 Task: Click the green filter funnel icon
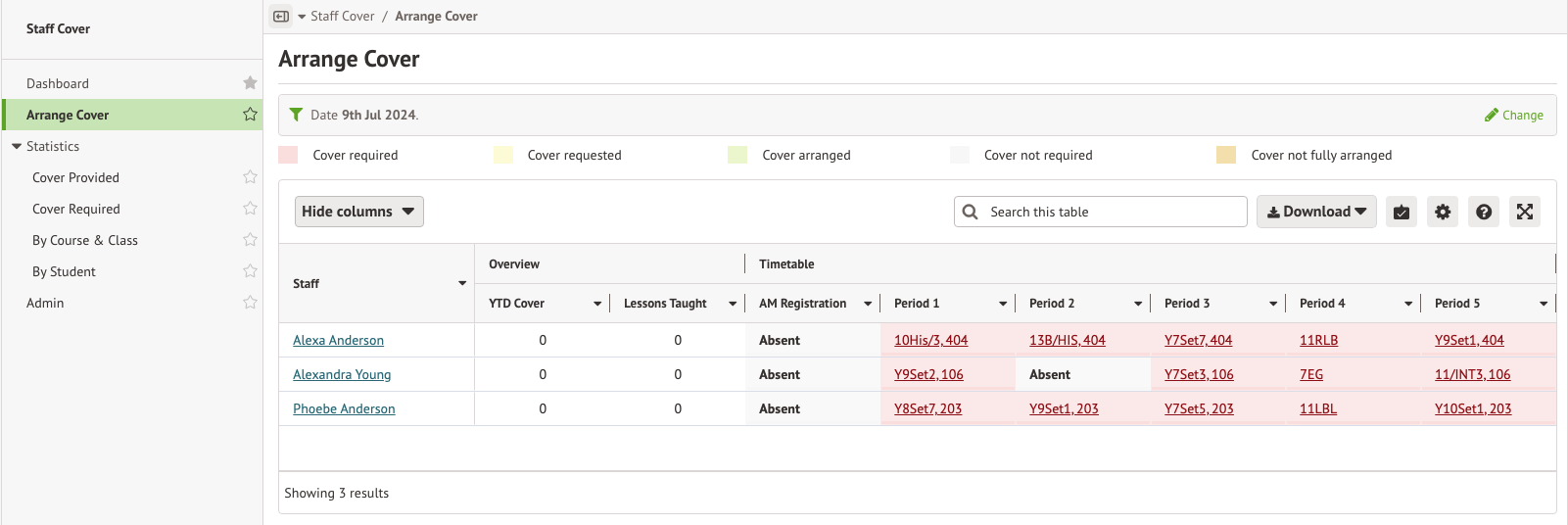point(296,115)
